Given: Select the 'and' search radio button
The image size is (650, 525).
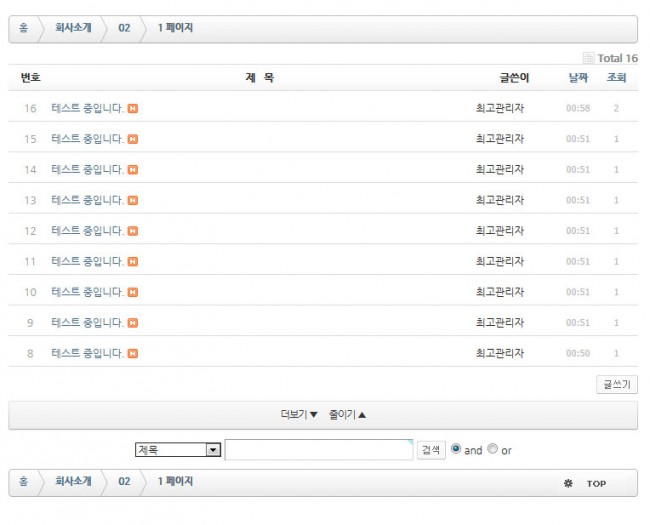Looking at the screenshot, I should pos(456,449).
